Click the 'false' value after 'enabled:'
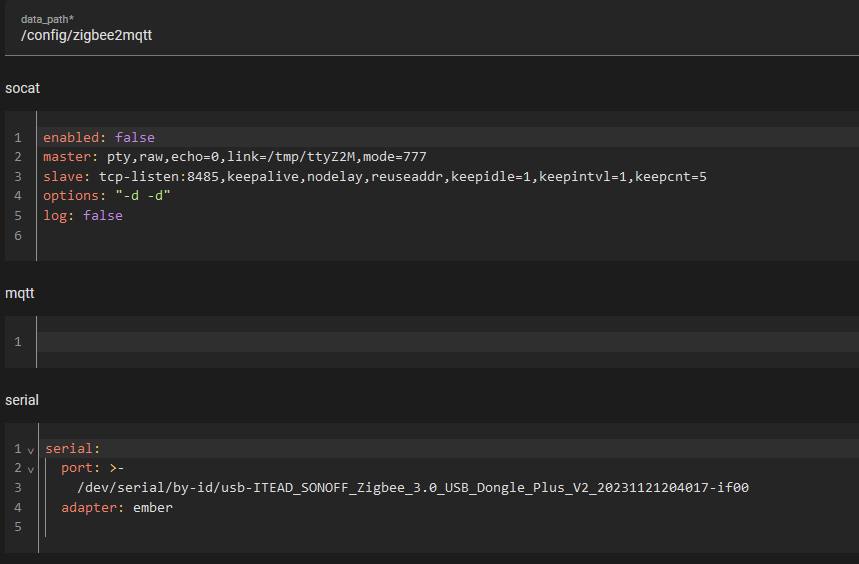 tap(135, 137)
